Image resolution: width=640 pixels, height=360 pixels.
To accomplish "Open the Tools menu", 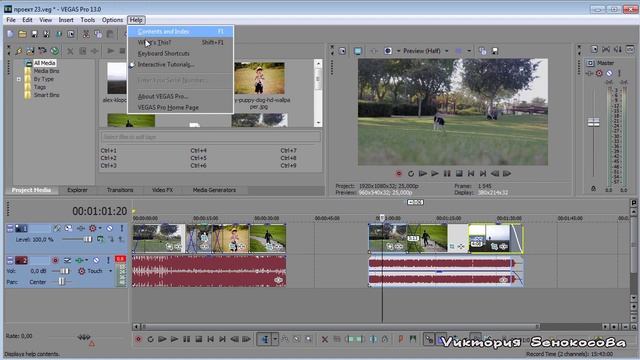I will (87, 20).
